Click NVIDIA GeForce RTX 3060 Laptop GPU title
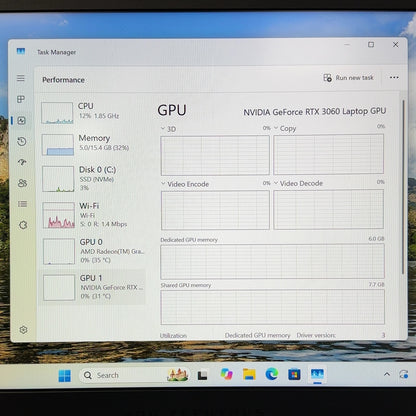Viewport: 416px width, 416px height. [x=315, y=112]
